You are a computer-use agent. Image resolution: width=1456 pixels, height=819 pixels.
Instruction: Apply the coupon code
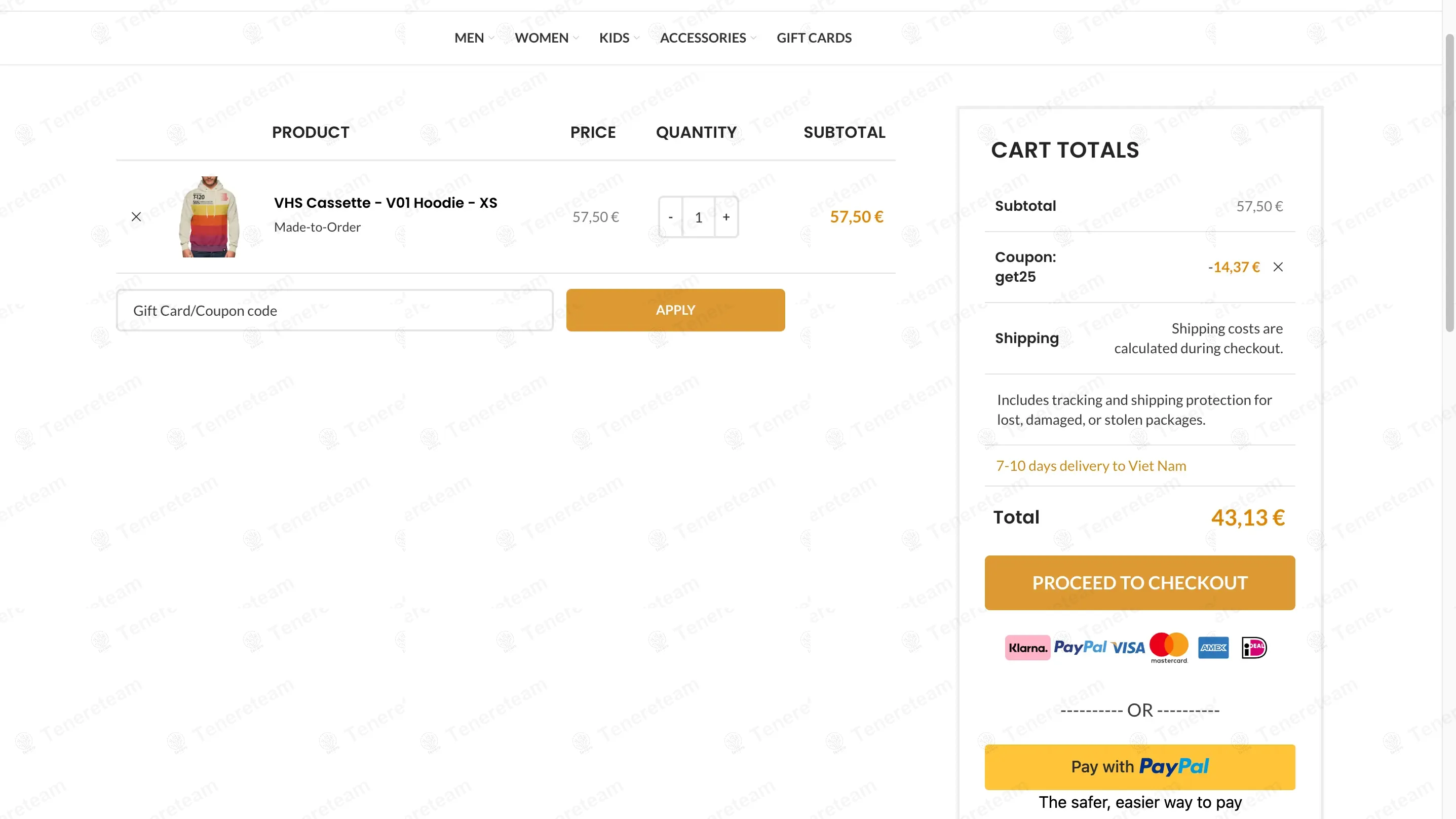[675, 310]
